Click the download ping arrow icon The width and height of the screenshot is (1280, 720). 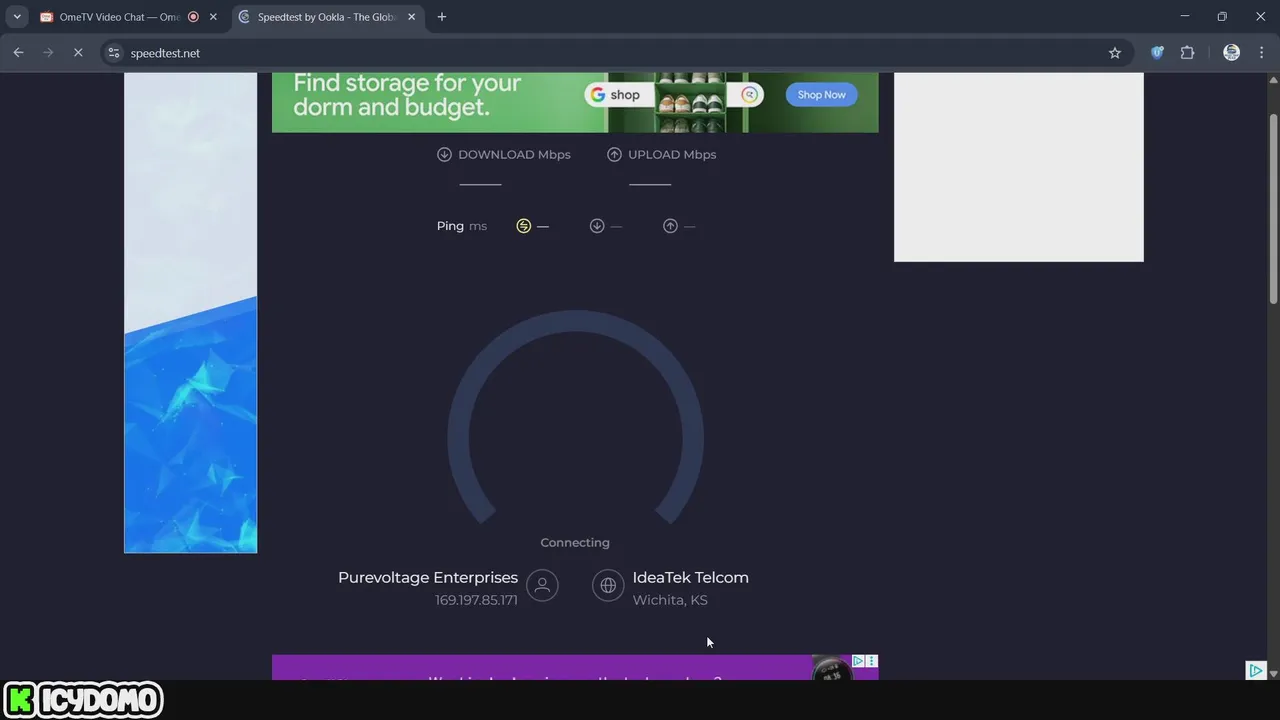coord(597,226)
